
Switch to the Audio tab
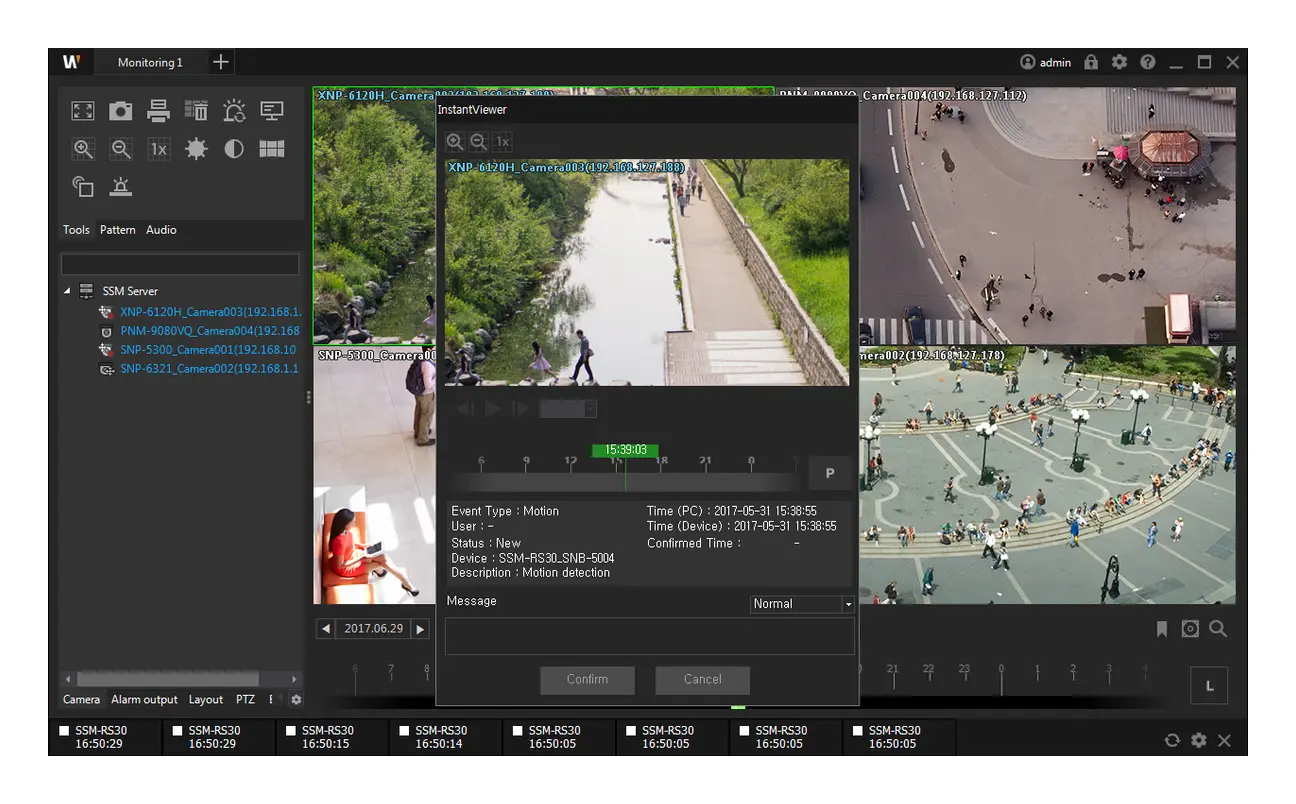click(161, 230)
